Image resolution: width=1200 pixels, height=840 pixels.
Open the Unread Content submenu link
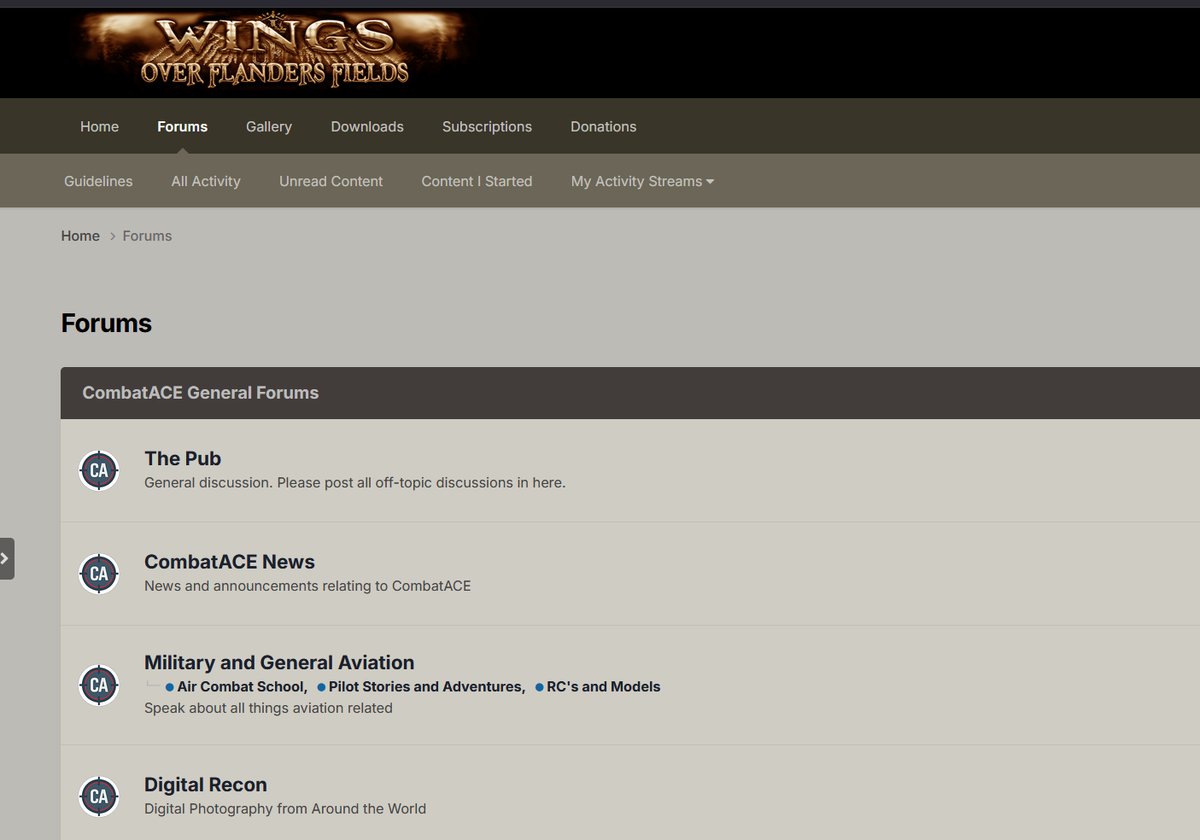coord(331,181)
